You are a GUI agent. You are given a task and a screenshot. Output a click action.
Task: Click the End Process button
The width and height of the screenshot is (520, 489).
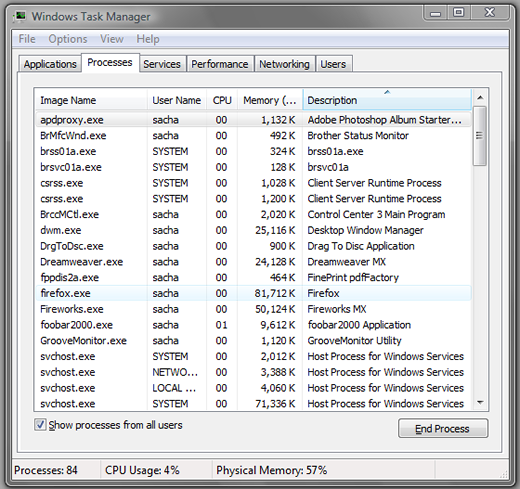pos(443,428)
